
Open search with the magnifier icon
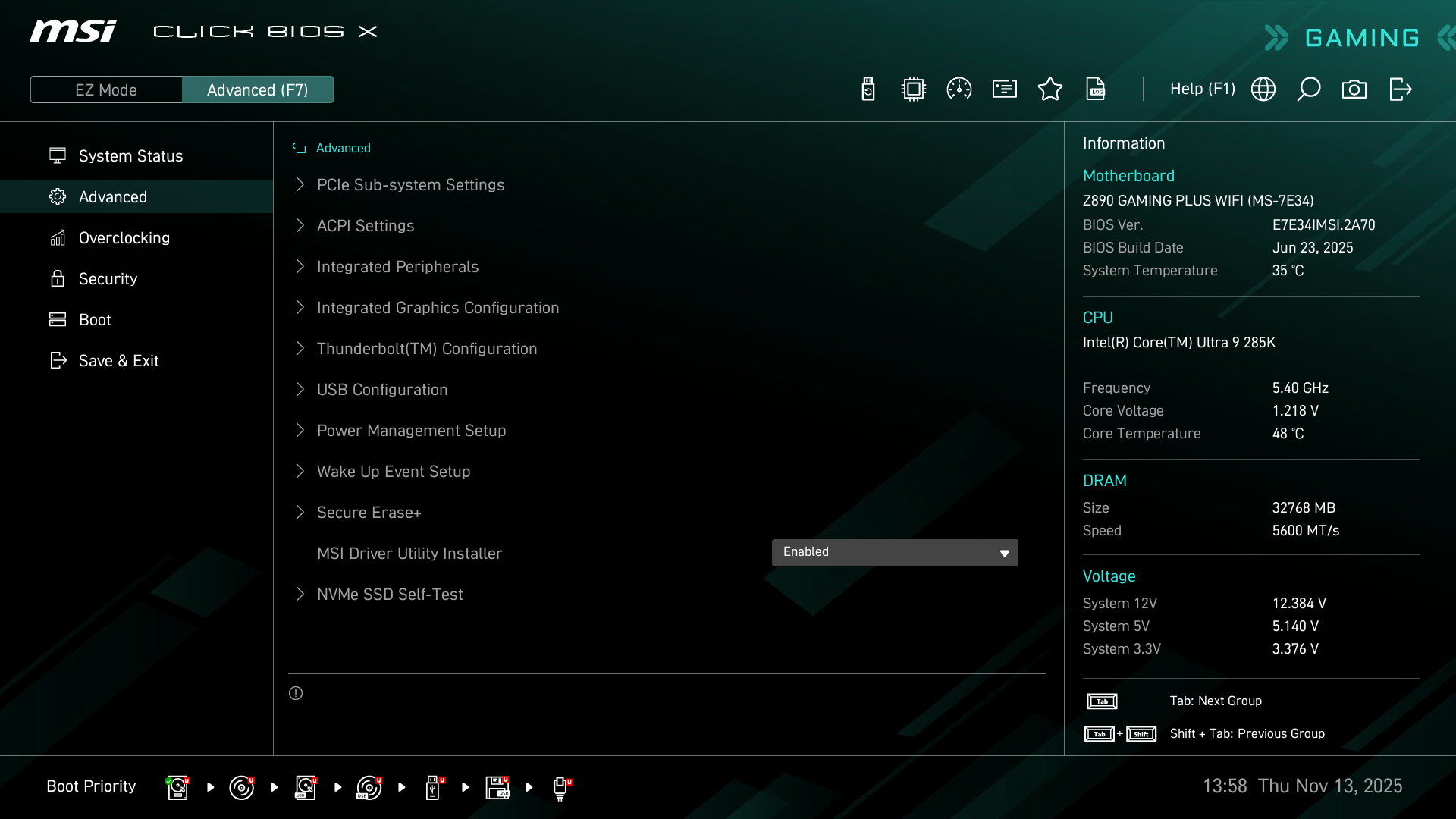coord(1309,89)
